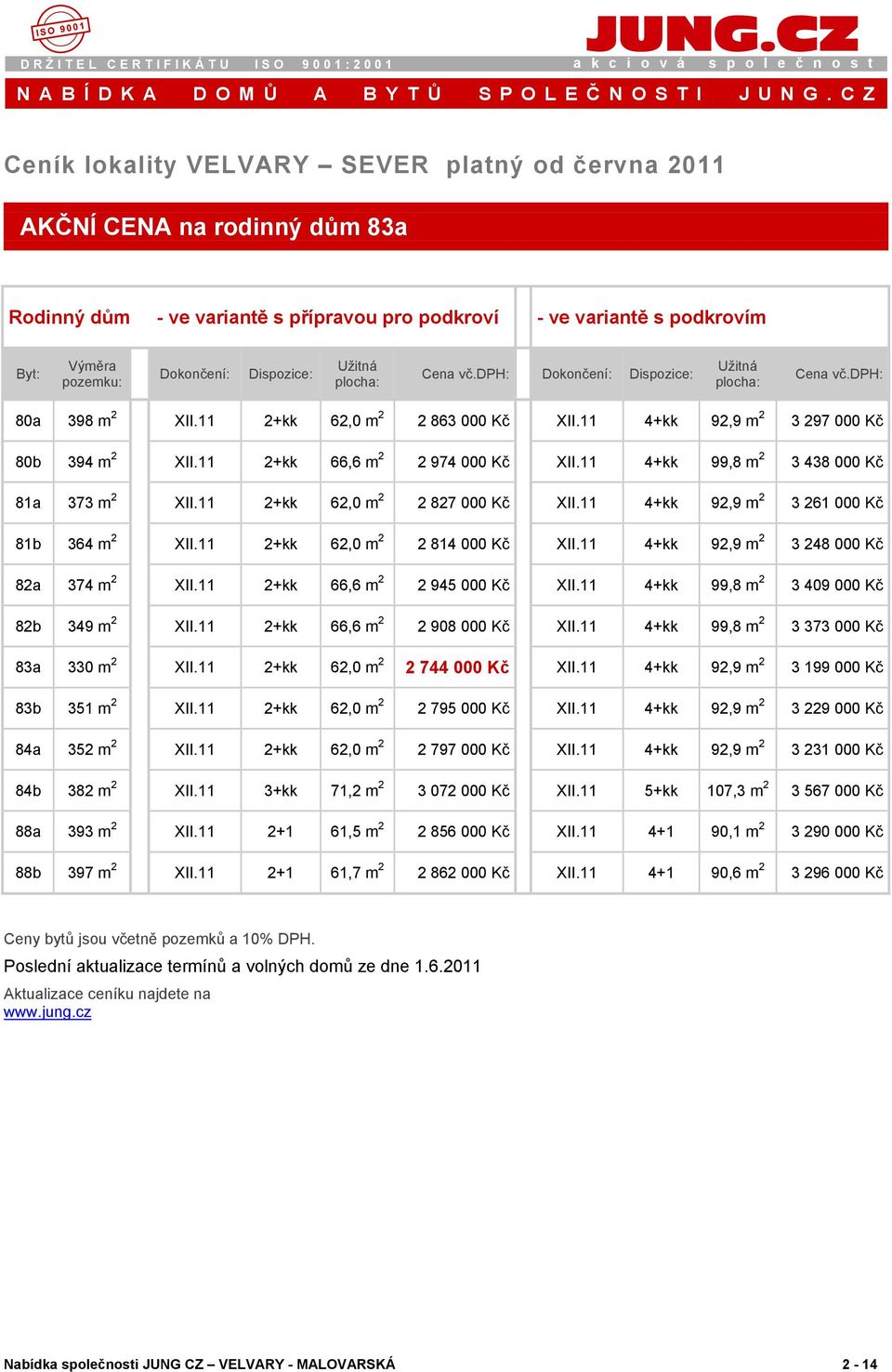Select house row label 84b
The image size is (892, 1372).
click(x=28, y=791)
